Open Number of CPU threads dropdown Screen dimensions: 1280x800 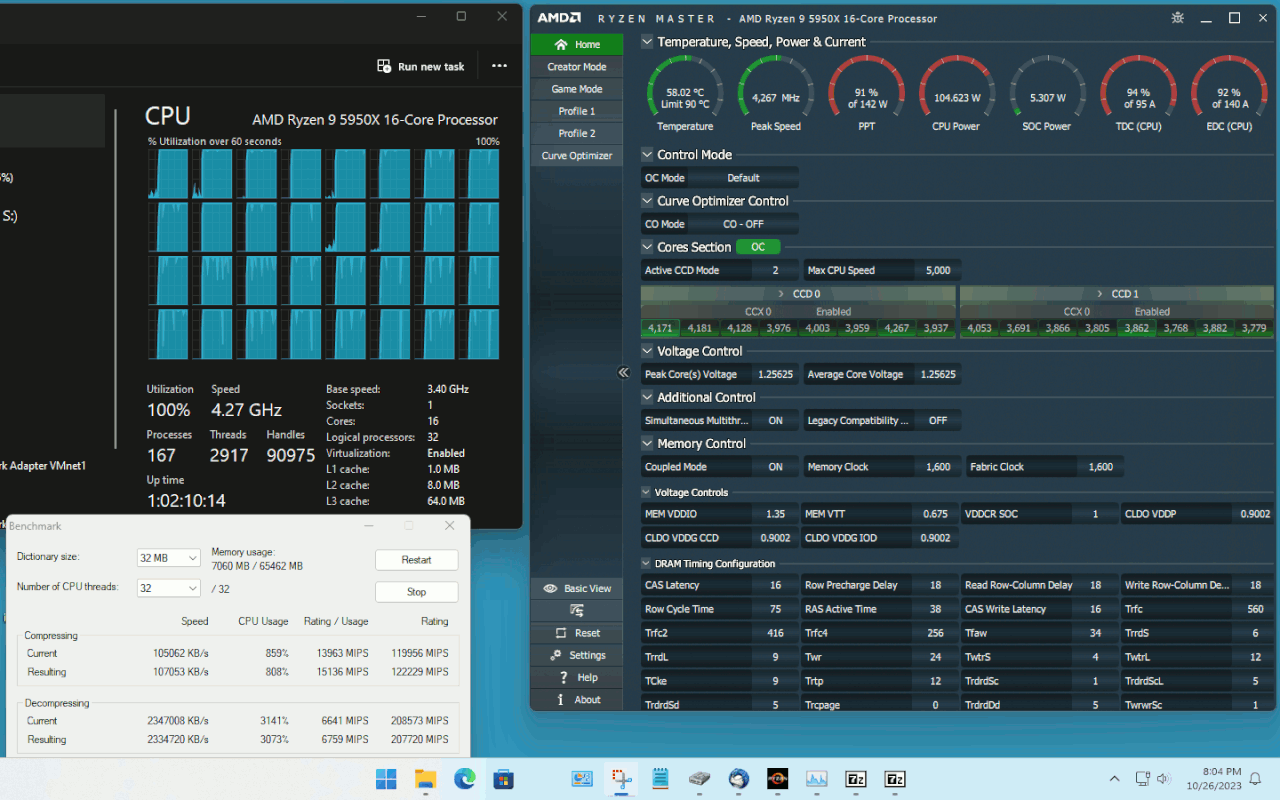(x=168, y=588)
